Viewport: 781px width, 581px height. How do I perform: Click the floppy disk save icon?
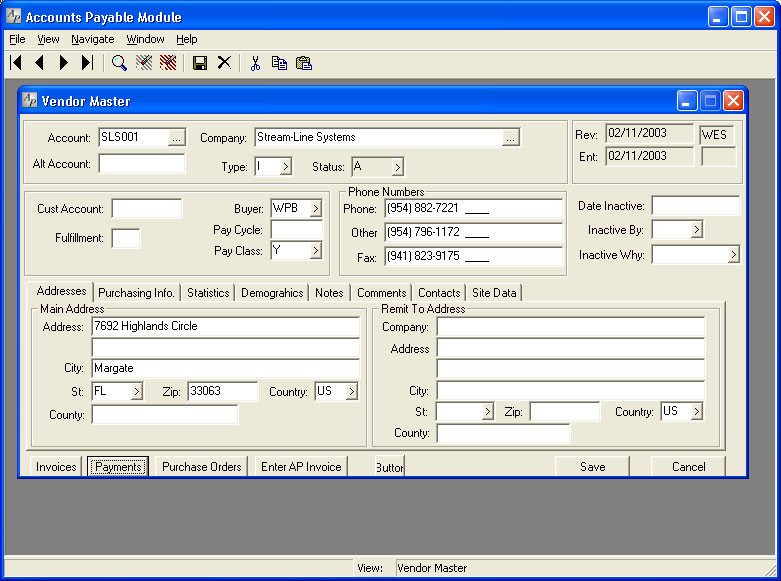(x=200, y=63)
